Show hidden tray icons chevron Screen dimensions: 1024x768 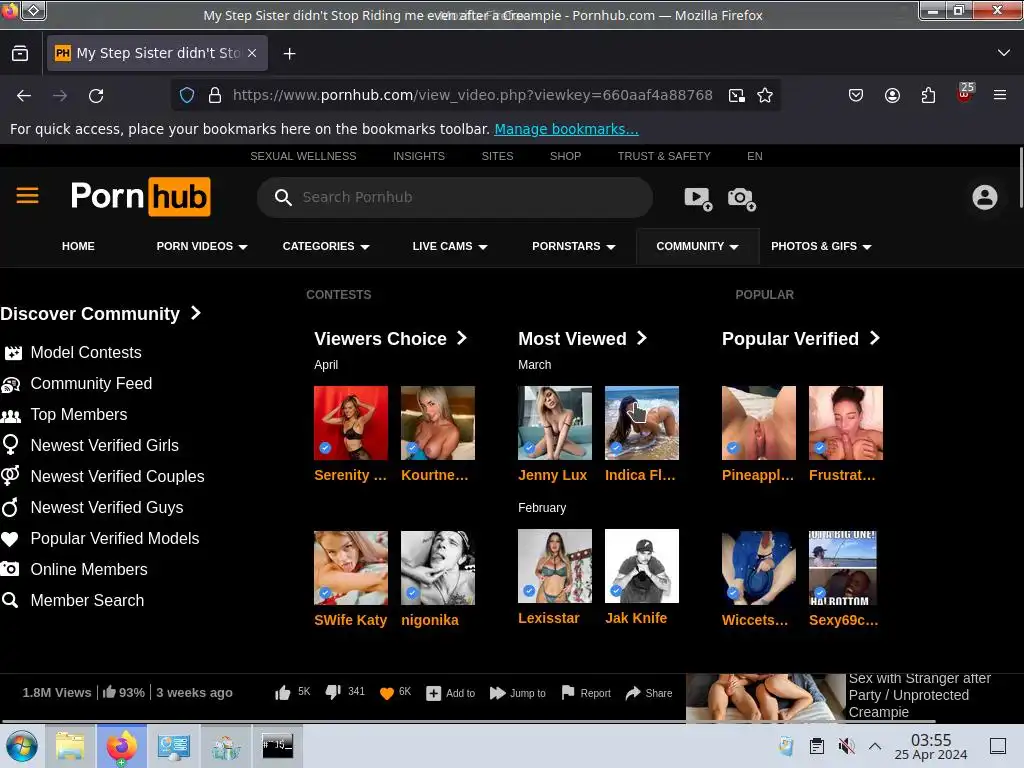(875, 746)
